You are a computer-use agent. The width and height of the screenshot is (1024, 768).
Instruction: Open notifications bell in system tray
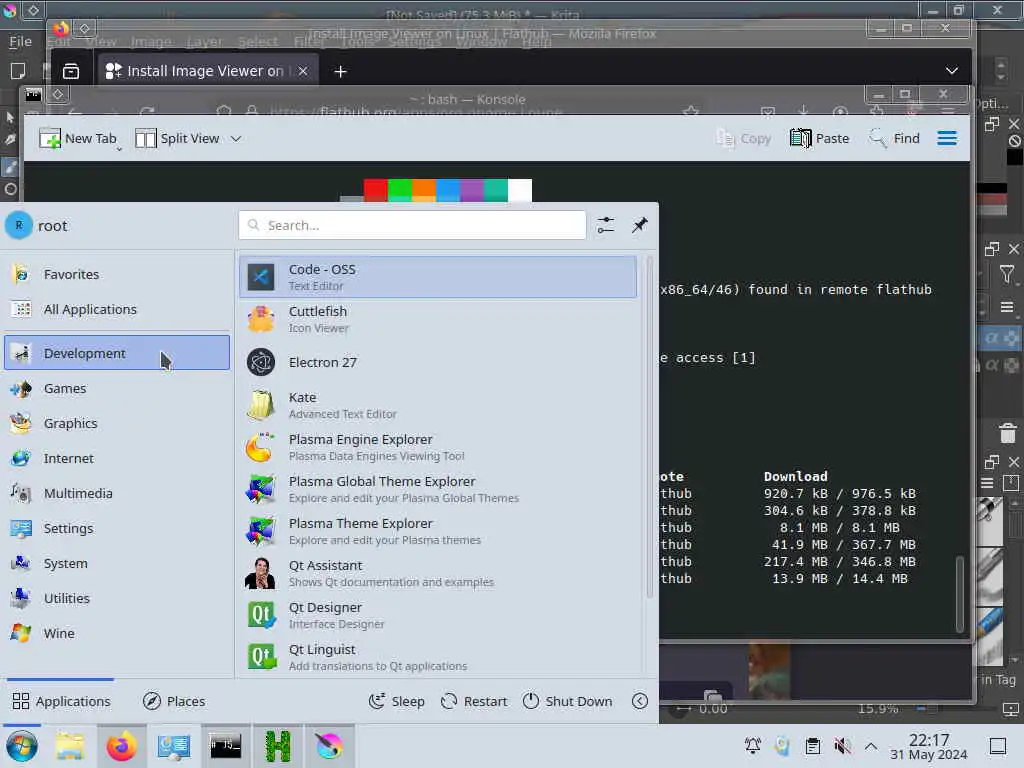752,746
